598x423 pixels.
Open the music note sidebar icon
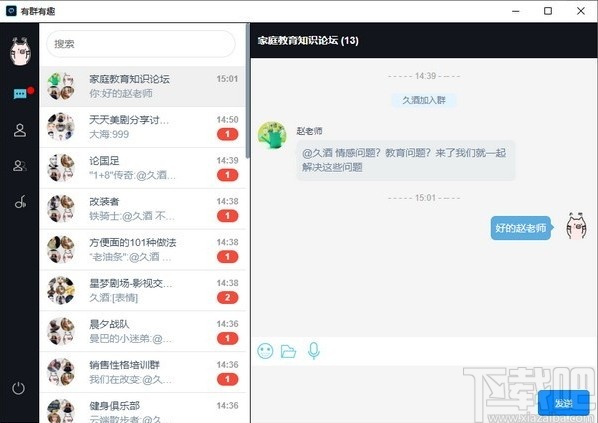click(20, 202)
